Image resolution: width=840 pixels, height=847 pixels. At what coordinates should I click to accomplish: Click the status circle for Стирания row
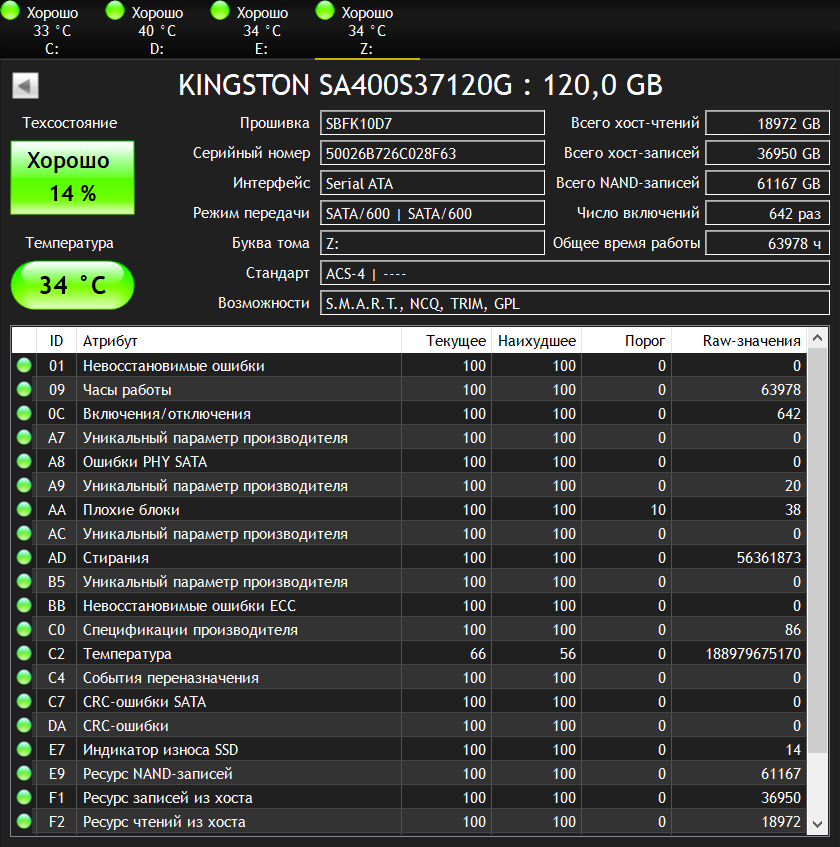pos(24,558)
